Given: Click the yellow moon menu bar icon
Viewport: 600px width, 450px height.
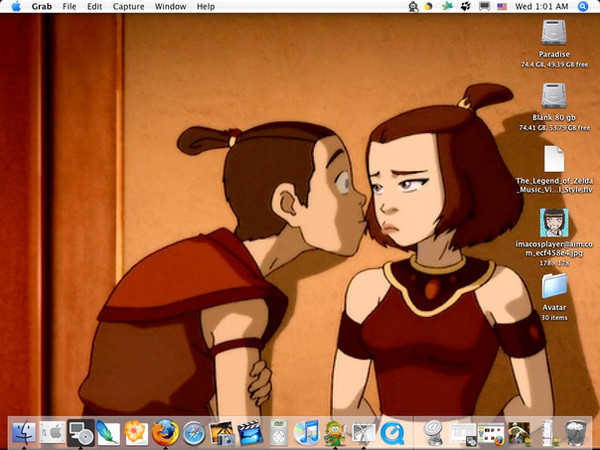Looking at the screenshot, I should 429,7.
